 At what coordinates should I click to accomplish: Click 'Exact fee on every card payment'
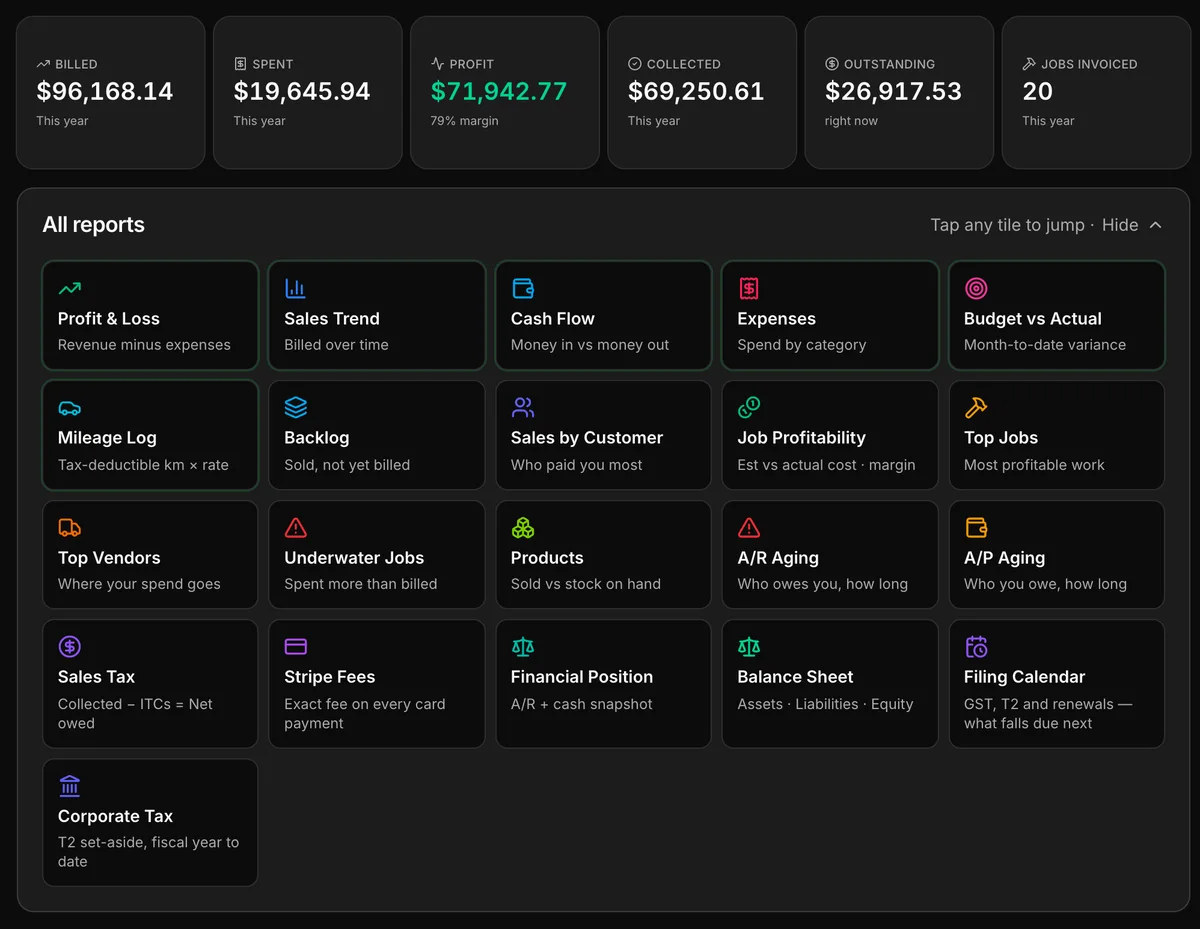[365, 713]
